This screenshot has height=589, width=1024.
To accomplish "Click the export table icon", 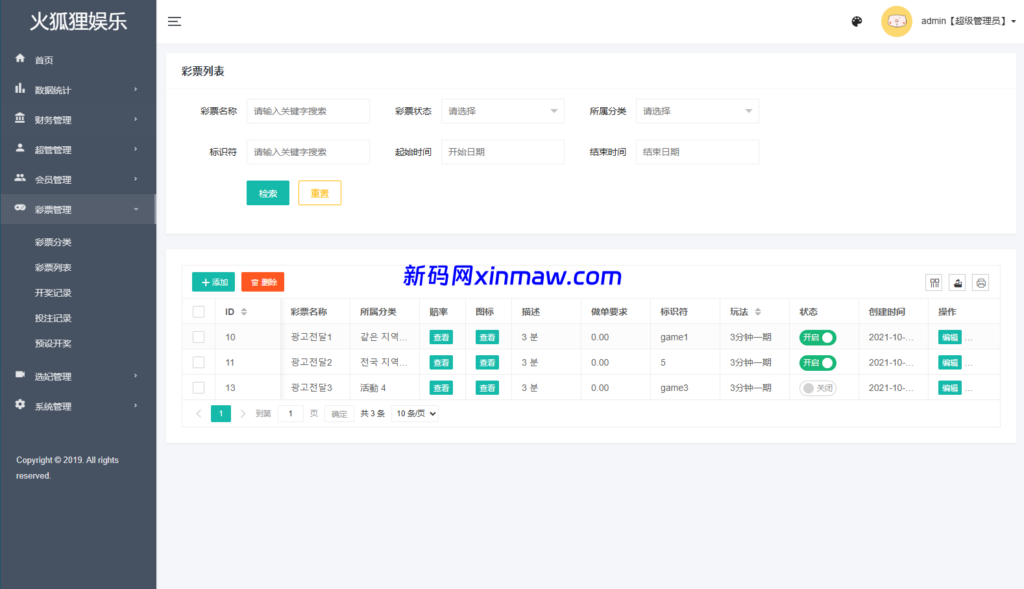I will pos(958,283).
